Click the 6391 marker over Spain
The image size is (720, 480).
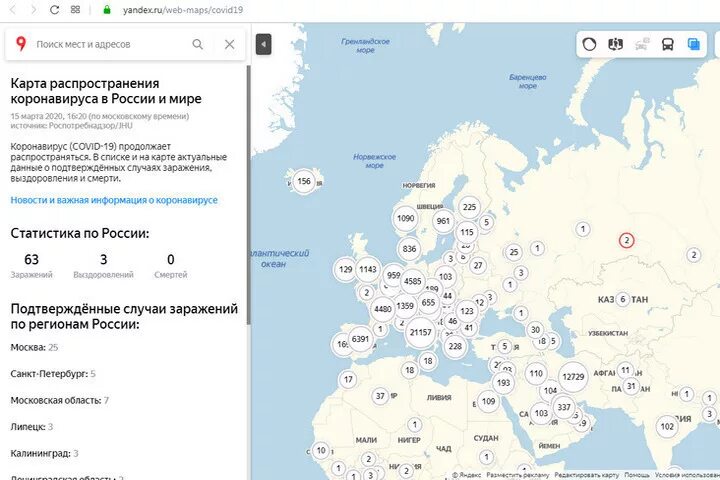click(x=360, y=339)
